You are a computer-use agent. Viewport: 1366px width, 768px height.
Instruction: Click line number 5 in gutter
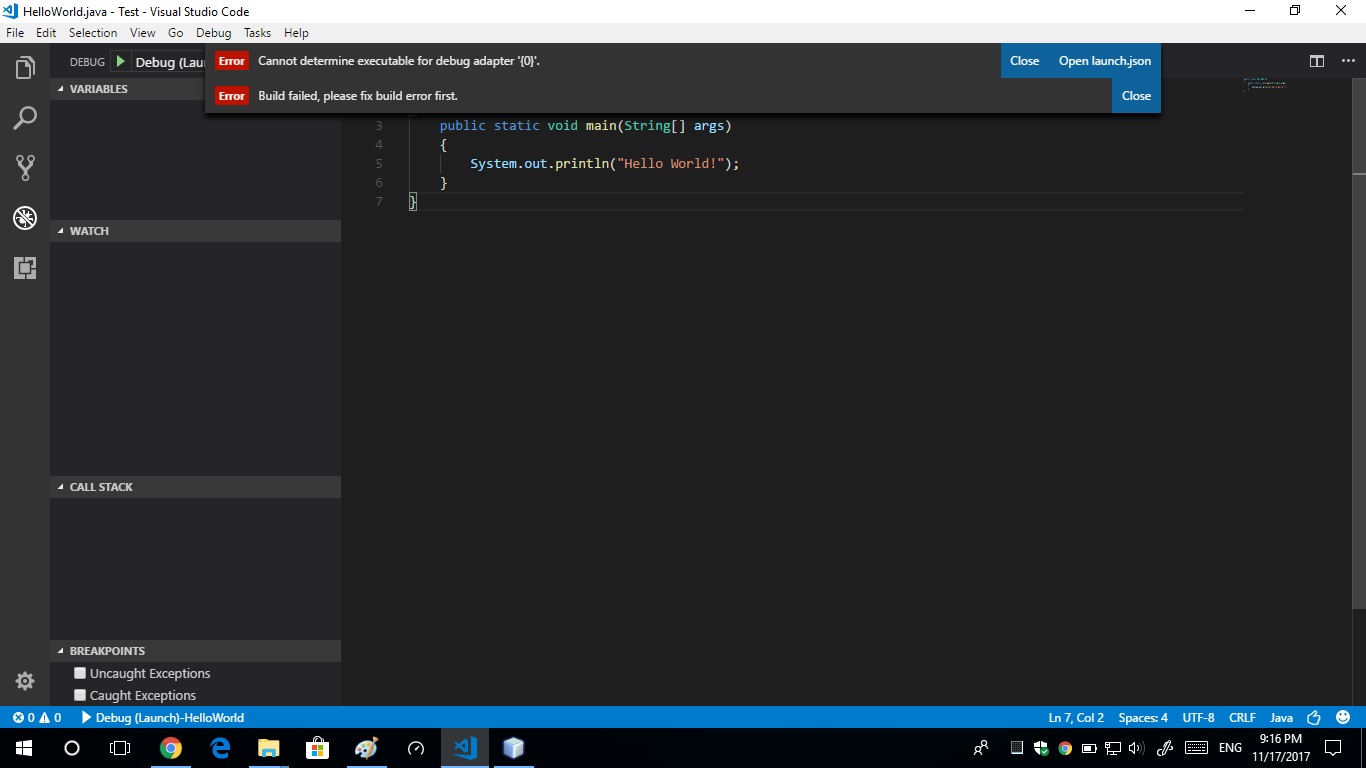coord(379,164)
